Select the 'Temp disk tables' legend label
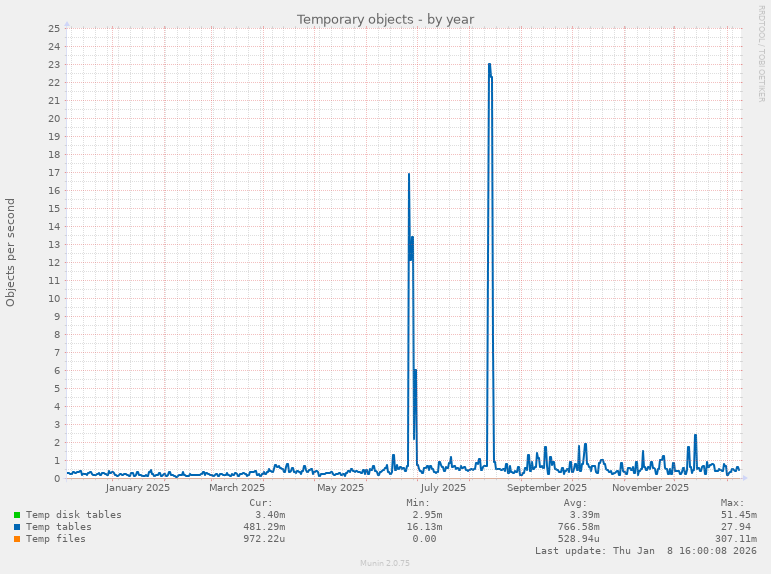The image size is (771, 574). tap(74, 515)
